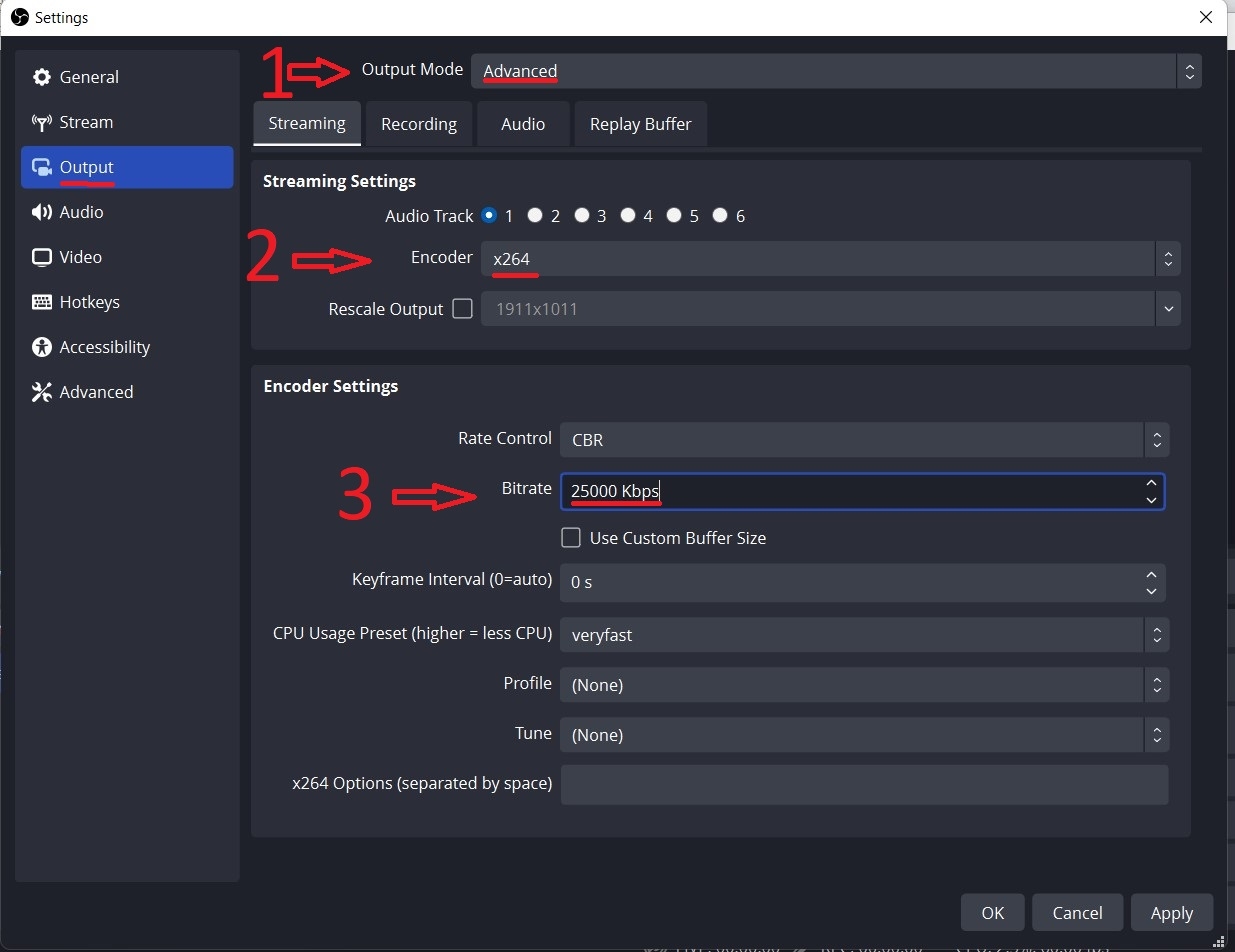The height and width of the screenshot is (952, 1235).
Task: Click the General gear icon in sidebar
Action: tap(42, 78)
